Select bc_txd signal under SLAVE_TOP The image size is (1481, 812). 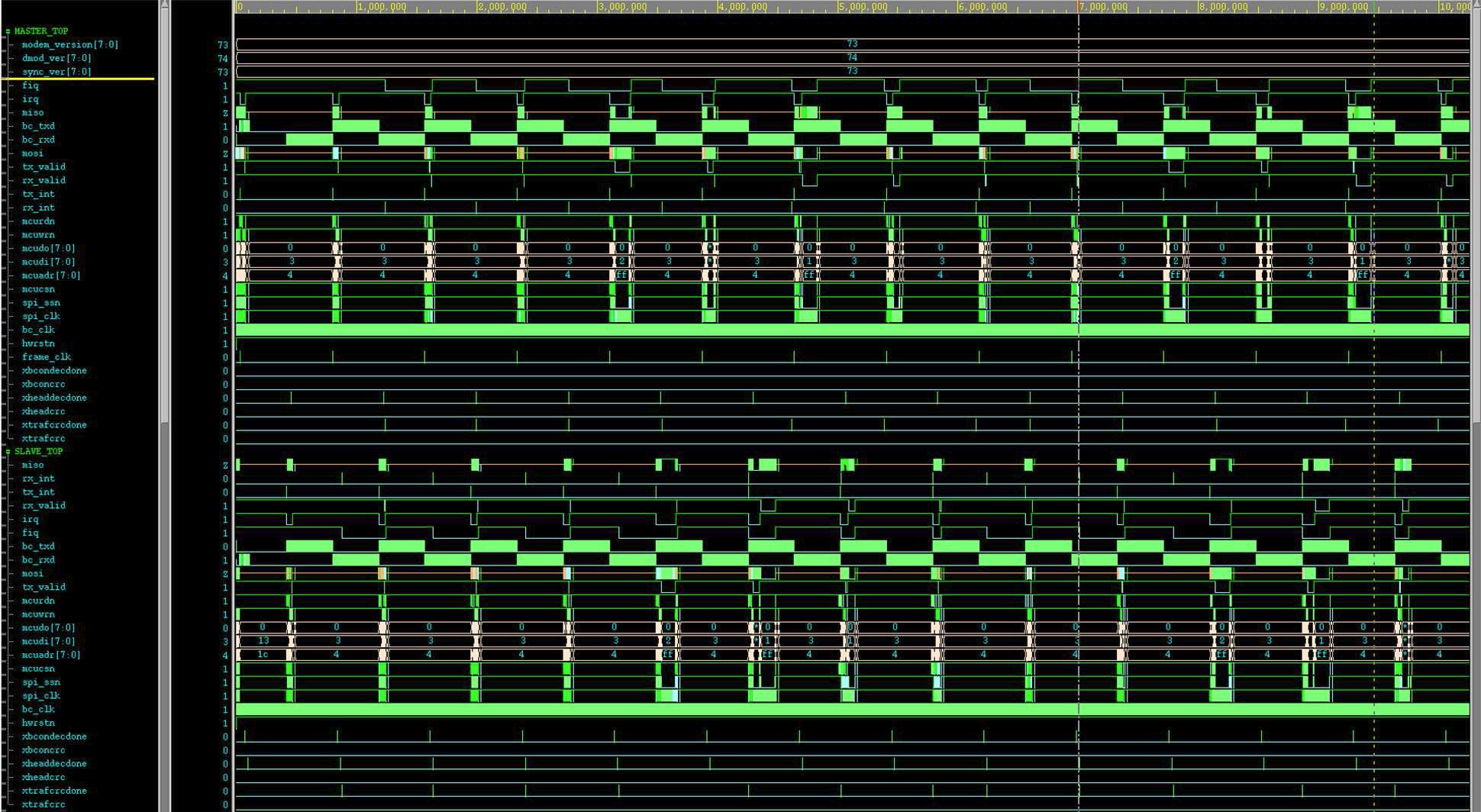38,546
